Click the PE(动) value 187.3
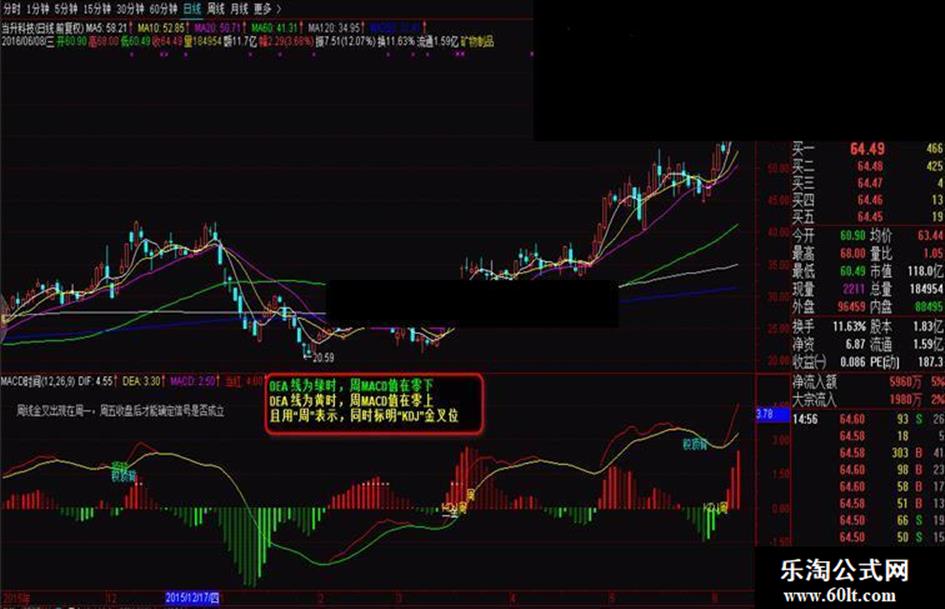This screenshot has height=609, width=945. 931,362
